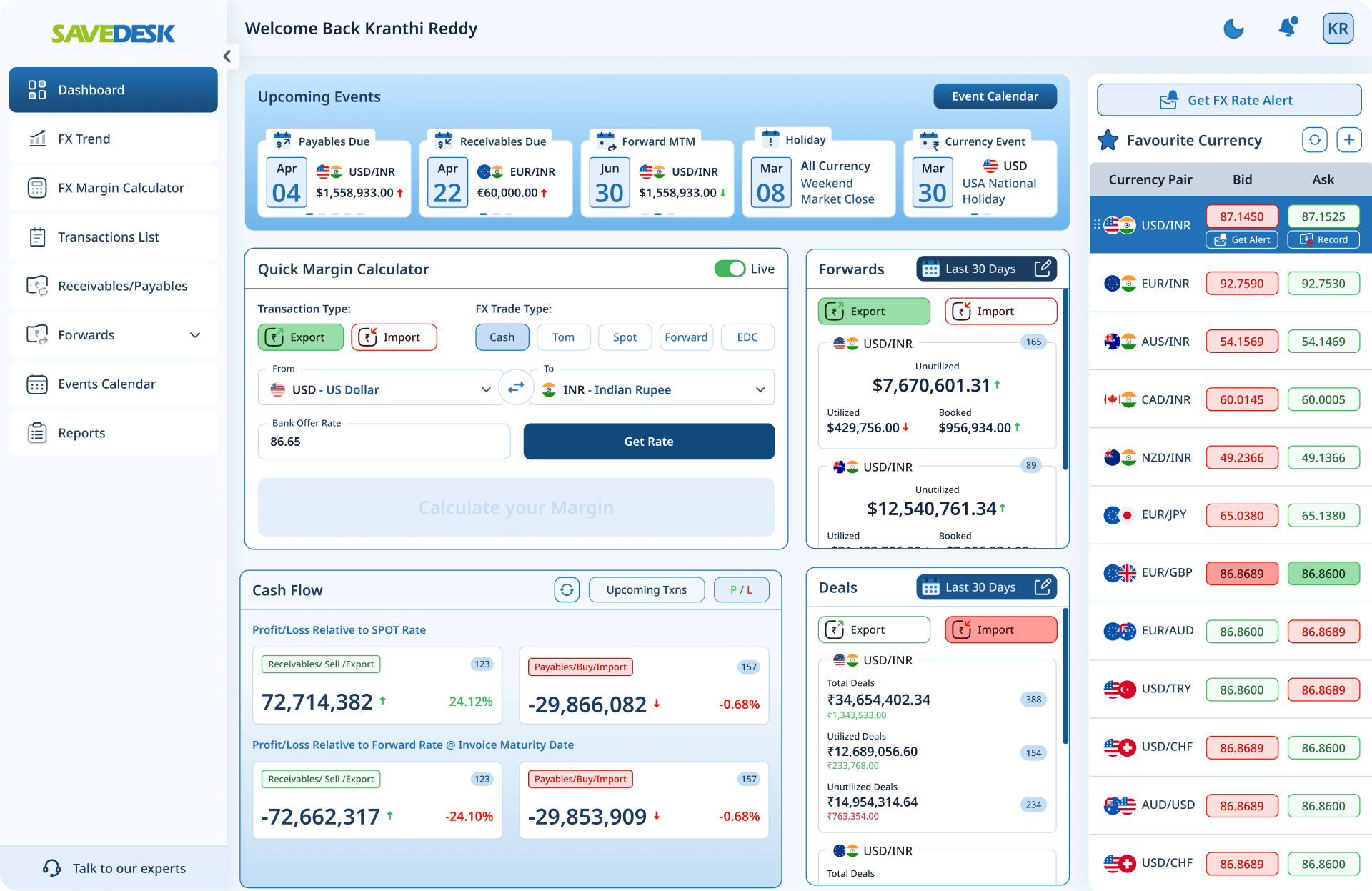This screenshot has width=1372, height=891.
Task: Select Import transaction type in calculator
Action: tap(394, 337)
